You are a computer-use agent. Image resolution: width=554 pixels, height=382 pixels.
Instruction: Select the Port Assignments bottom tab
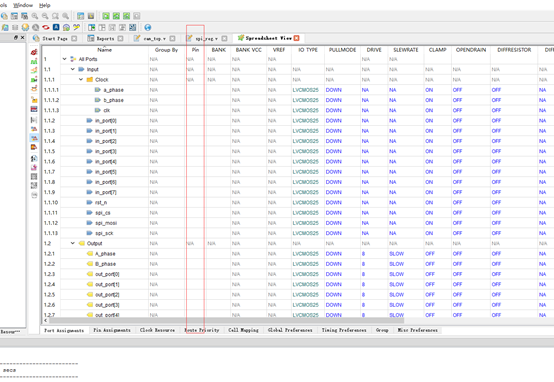click(64, 330)
